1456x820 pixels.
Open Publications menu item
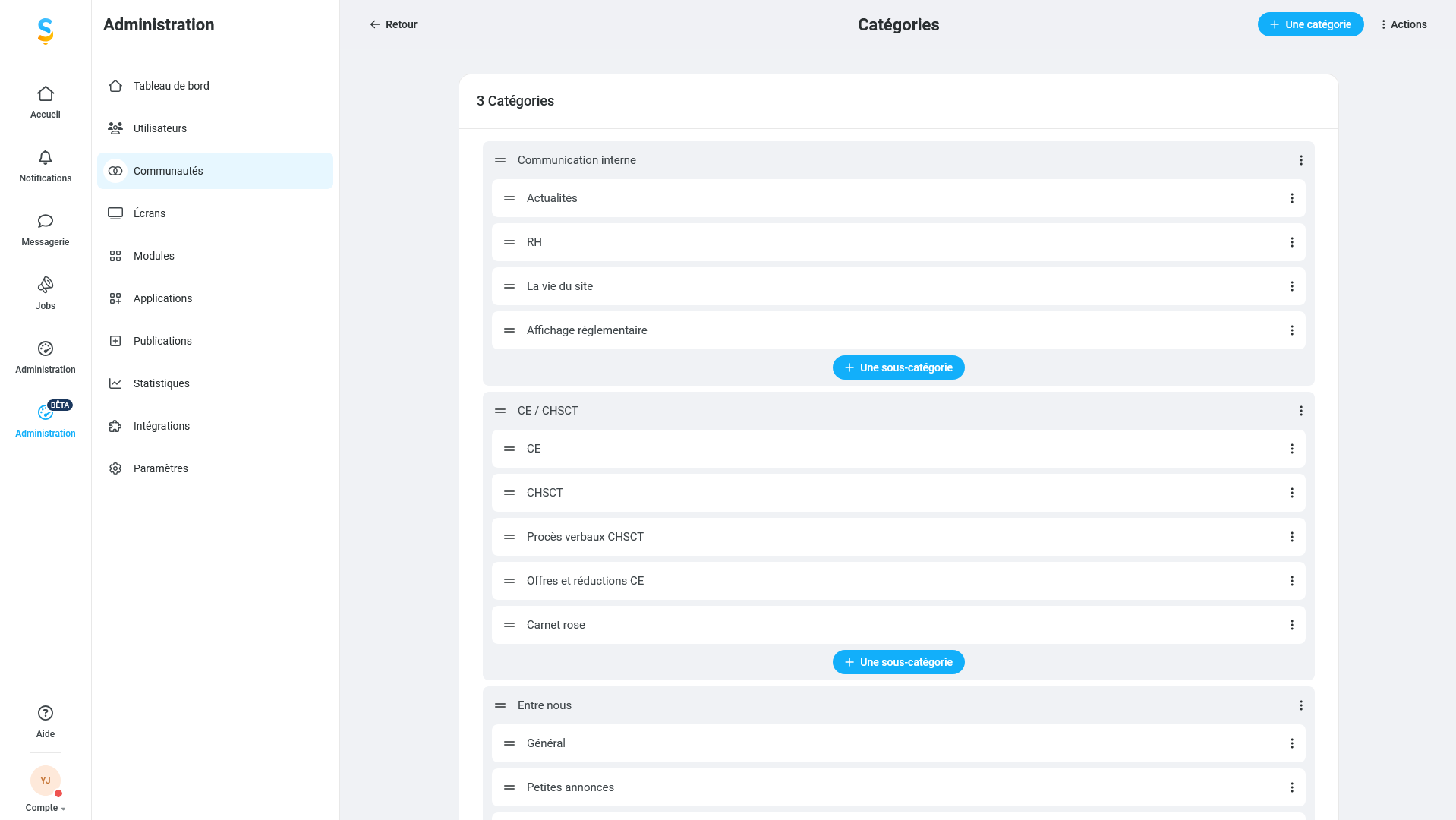point(215,341)
